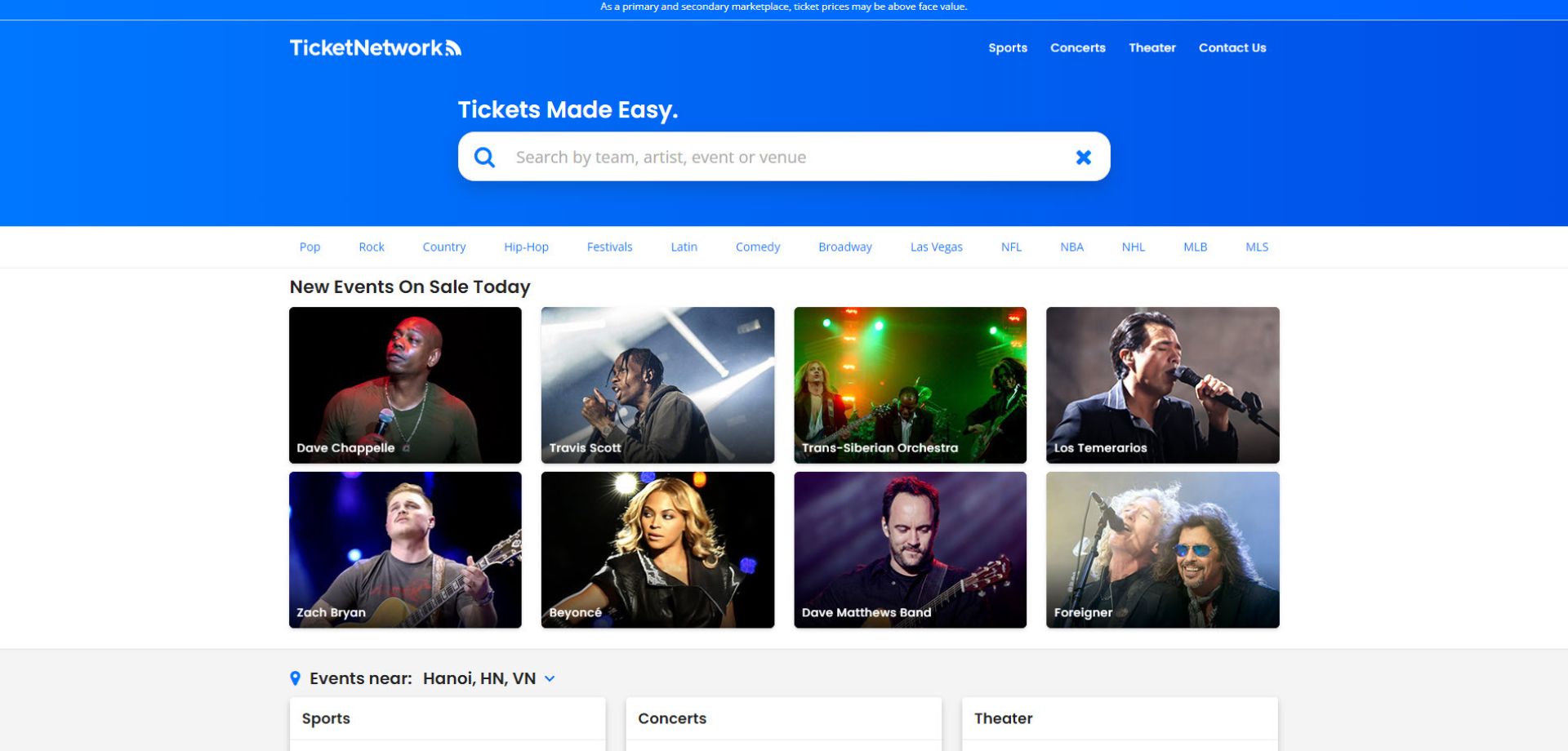This screenshot has height=751, width=1568.
Task: Select the Travis Scott event card
Action: click(657, 384)
